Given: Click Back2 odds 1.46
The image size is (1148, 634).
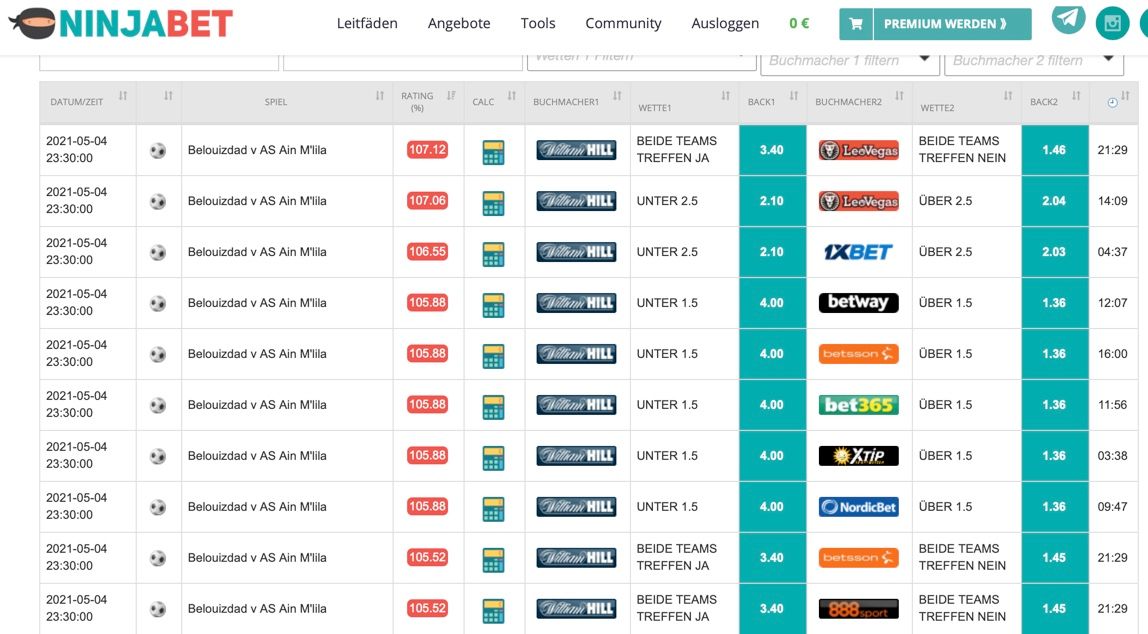Looking at the screenshot, I should (1055, 150).
